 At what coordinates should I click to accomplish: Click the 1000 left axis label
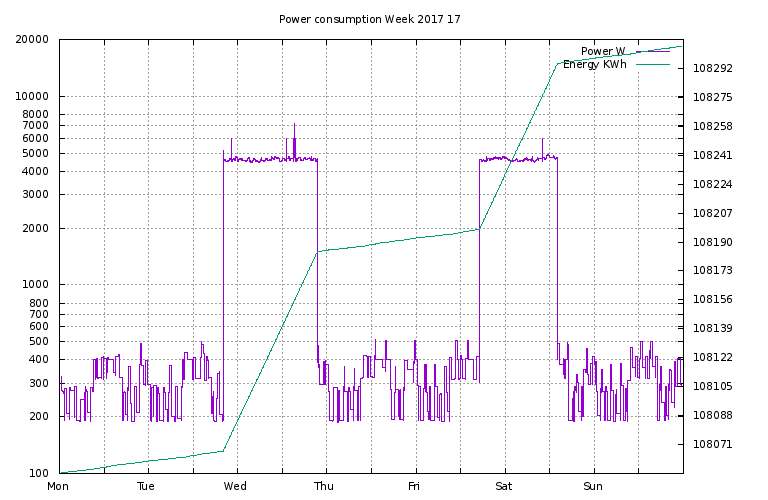[x=36, y=285]
